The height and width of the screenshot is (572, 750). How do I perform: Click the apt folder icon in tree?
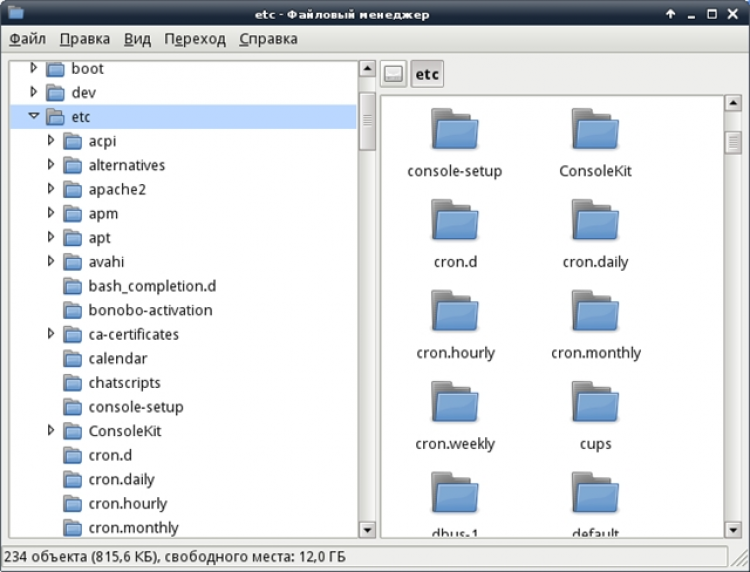[x=72, y=238]
